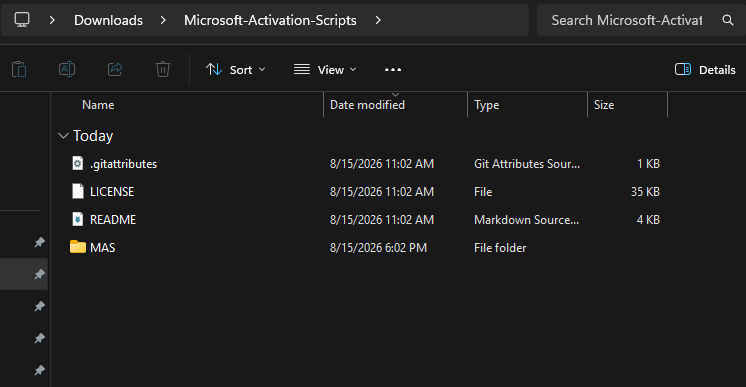Open the View dropdown
746x387 pixels.
point(325,69)
